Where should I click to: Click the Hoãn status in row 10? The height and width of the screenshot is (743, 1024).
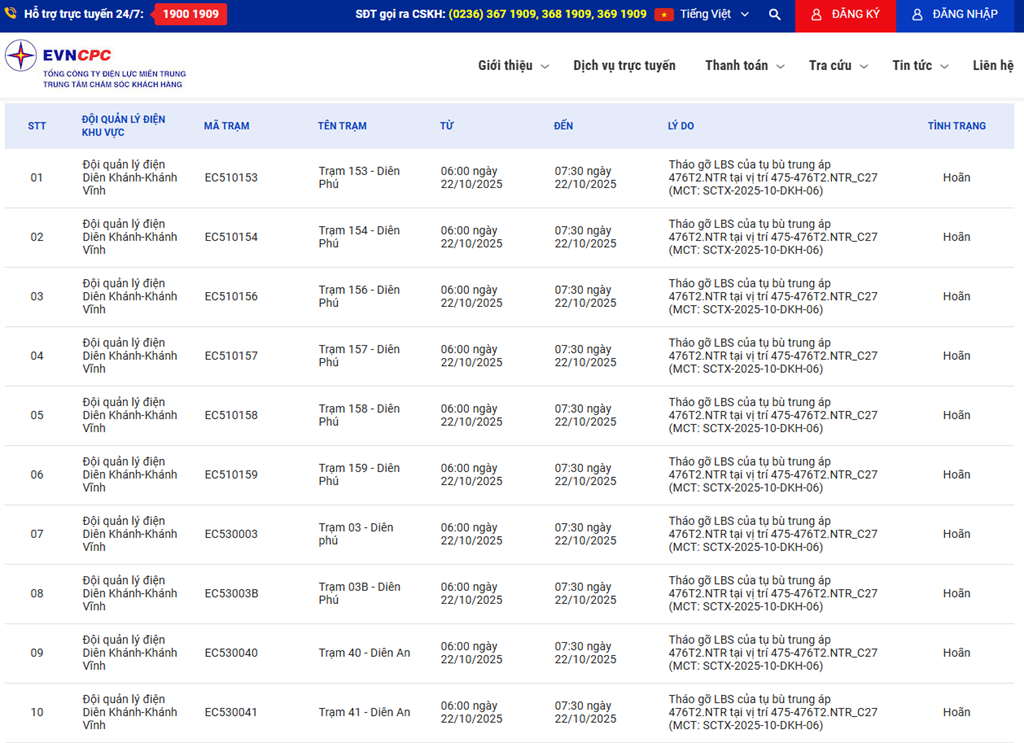tap(956, 713)
